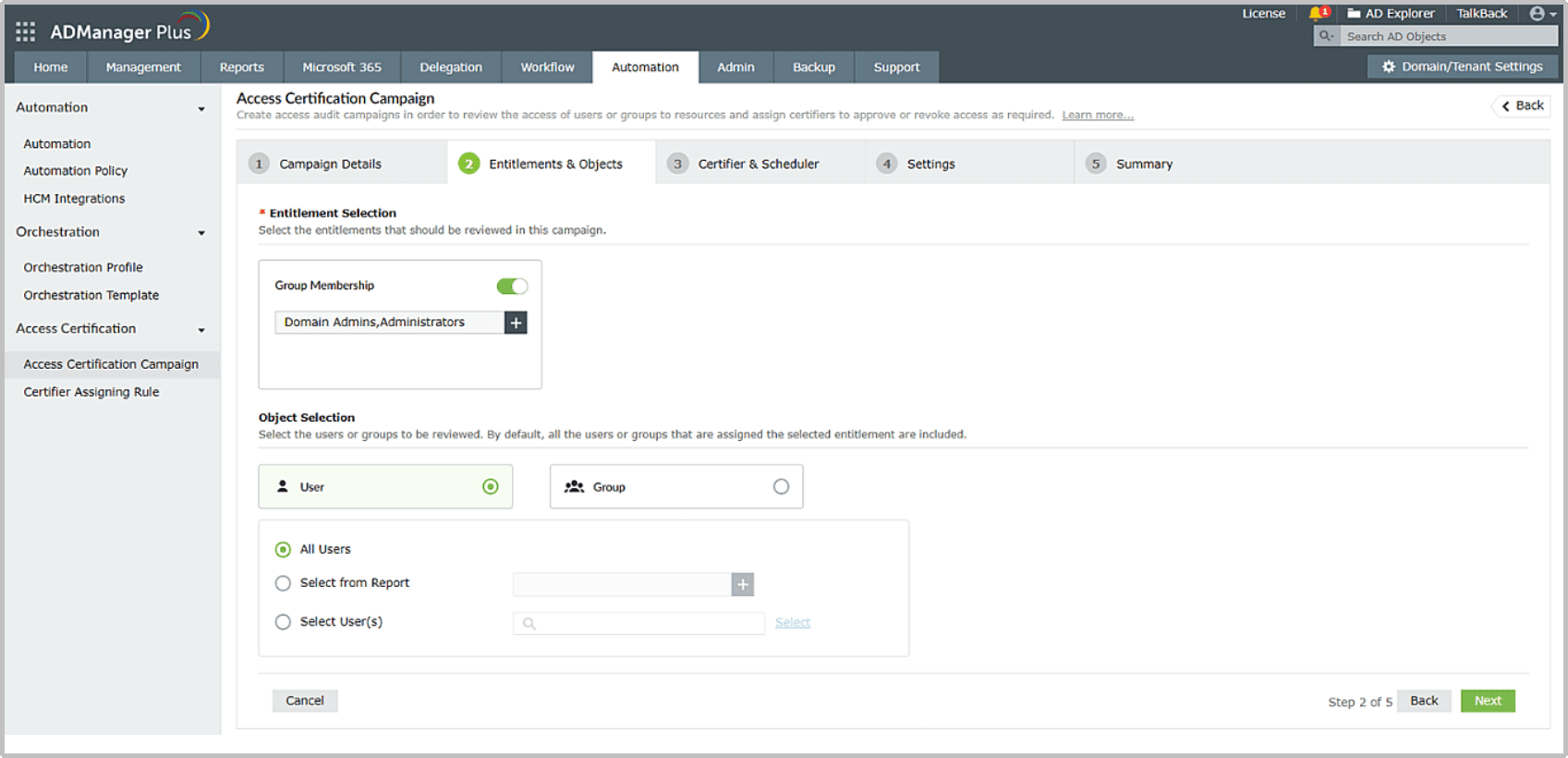
Task: Click the magnifier icon in the user search field
Action: coord(529,623)
